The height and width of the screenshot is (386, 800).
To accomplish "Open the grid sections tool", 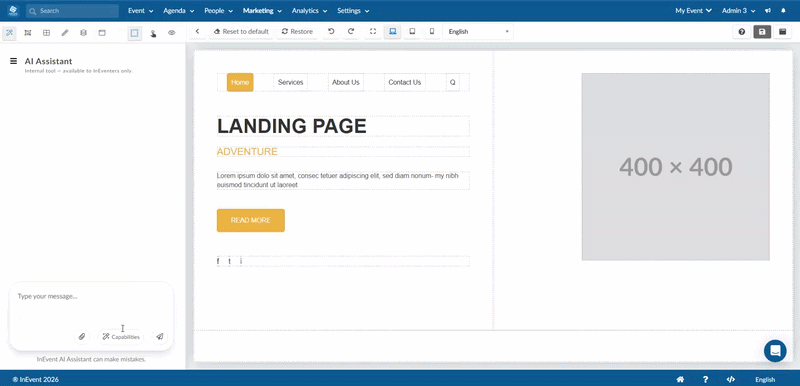I will point(46,33).
